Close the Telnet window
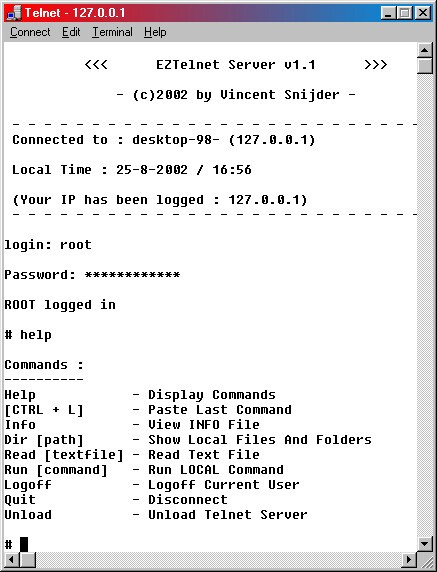Screen dimensions: 437x572 click(423, 13)
